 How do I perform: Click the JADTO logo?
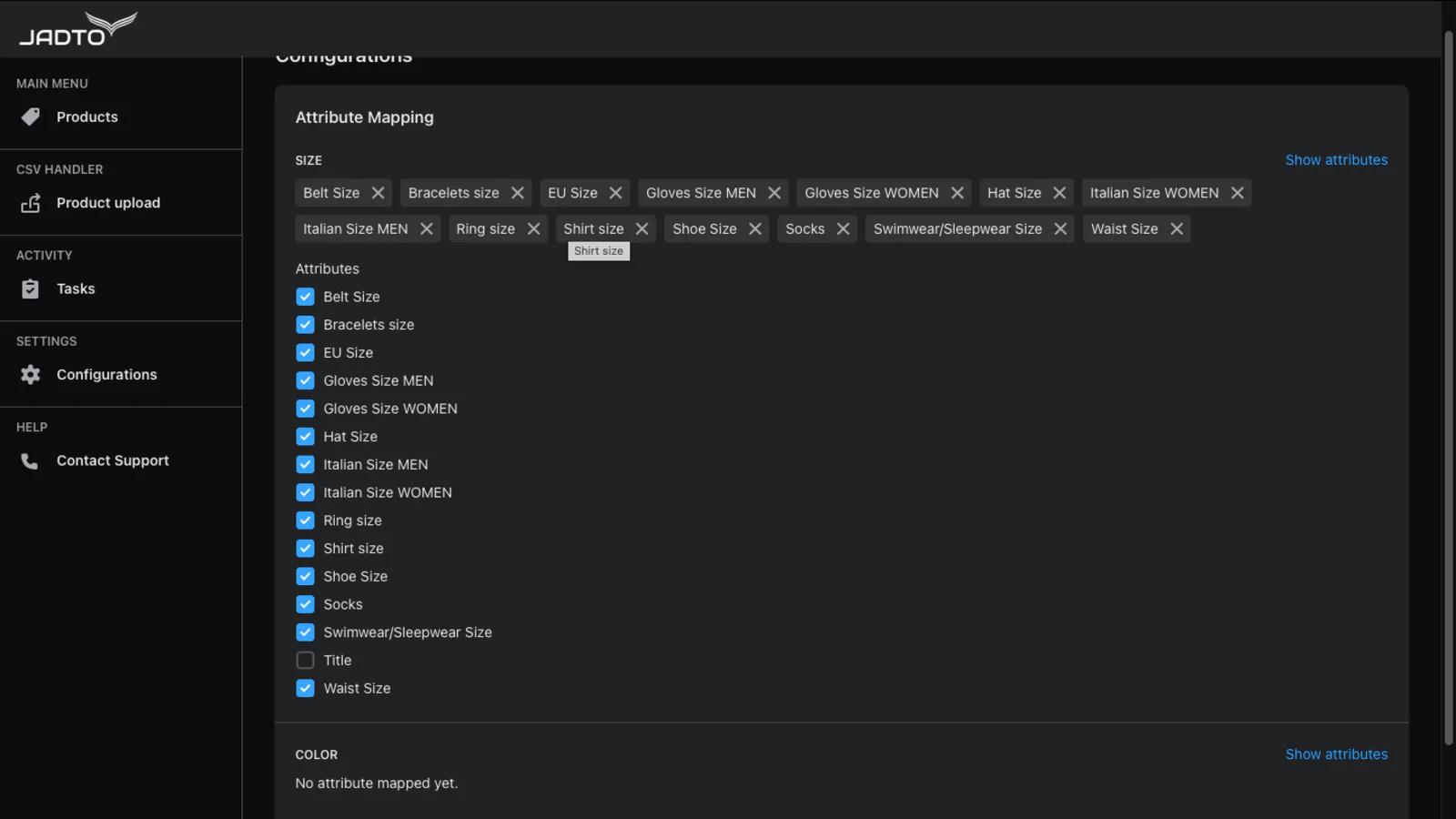pos(77,29)
